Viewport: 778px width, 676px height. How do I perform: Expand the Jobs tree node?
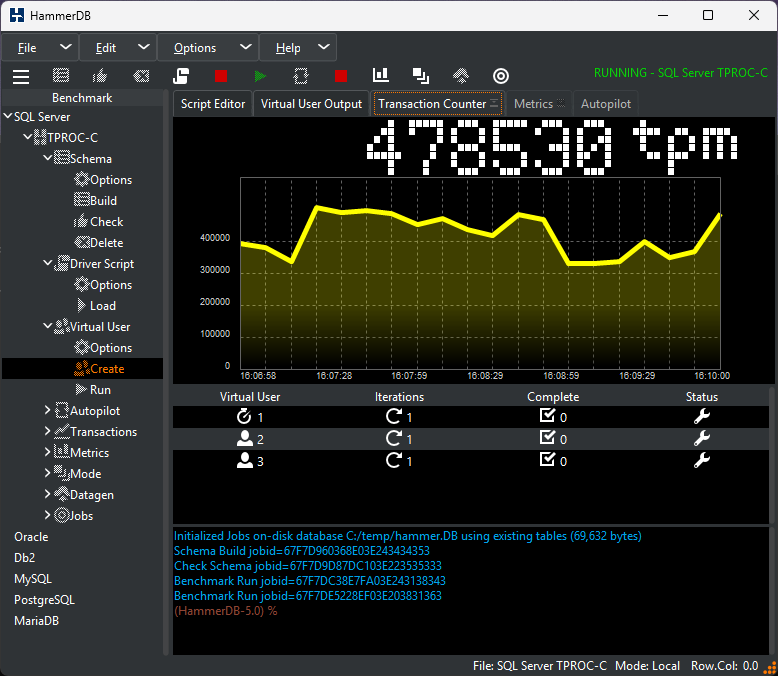click(x=48, y=515)
